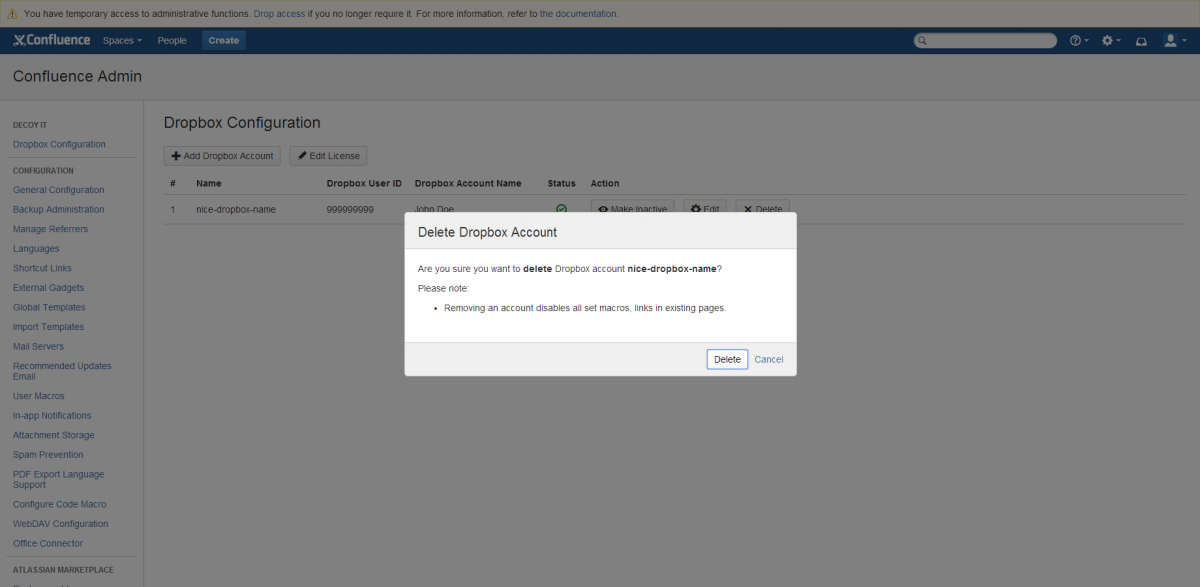The image size is (1200, 587).
Task: Click the search field in header
Action: [x=985, y=41]
